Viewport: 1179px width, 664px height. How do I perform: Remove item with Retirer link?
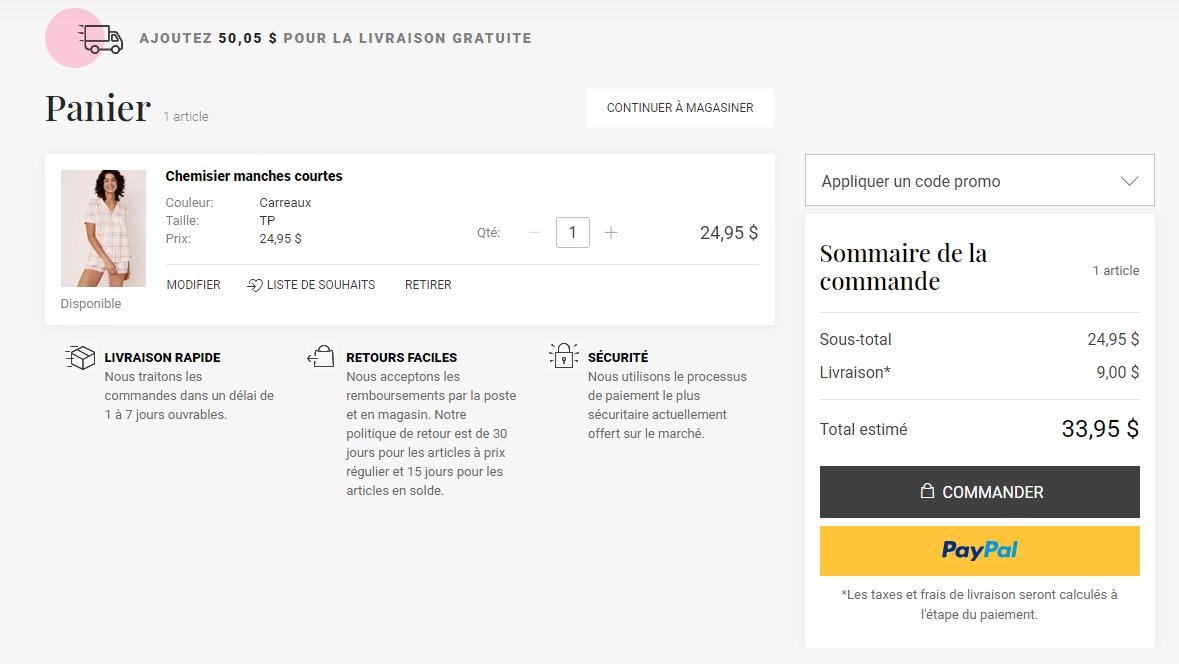(x=428, y=285)
